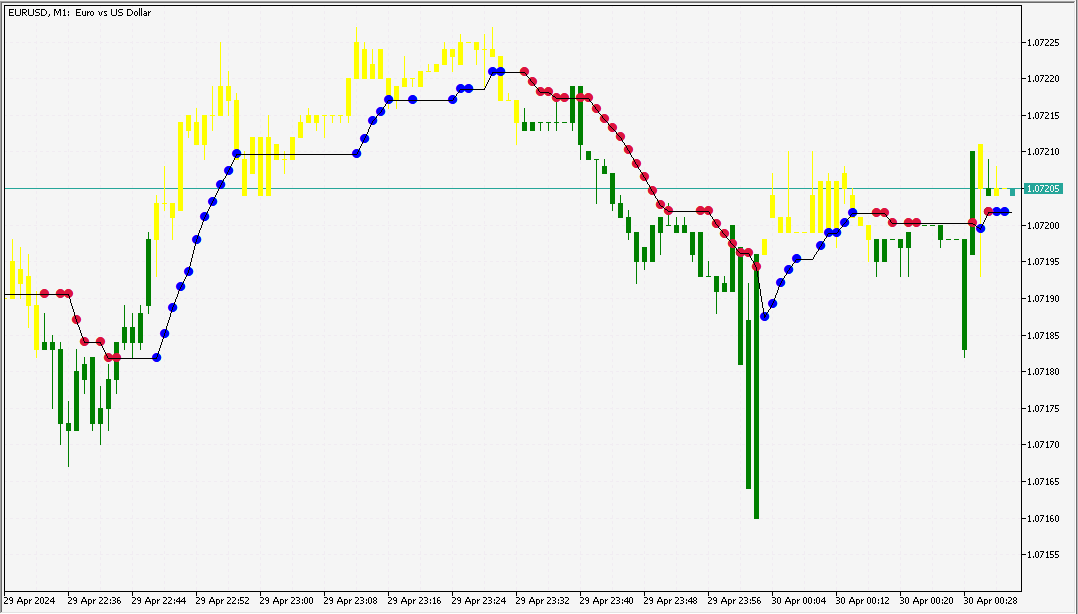
Task: Click the first red indicator dot at far left
Action: coord(45,293)
